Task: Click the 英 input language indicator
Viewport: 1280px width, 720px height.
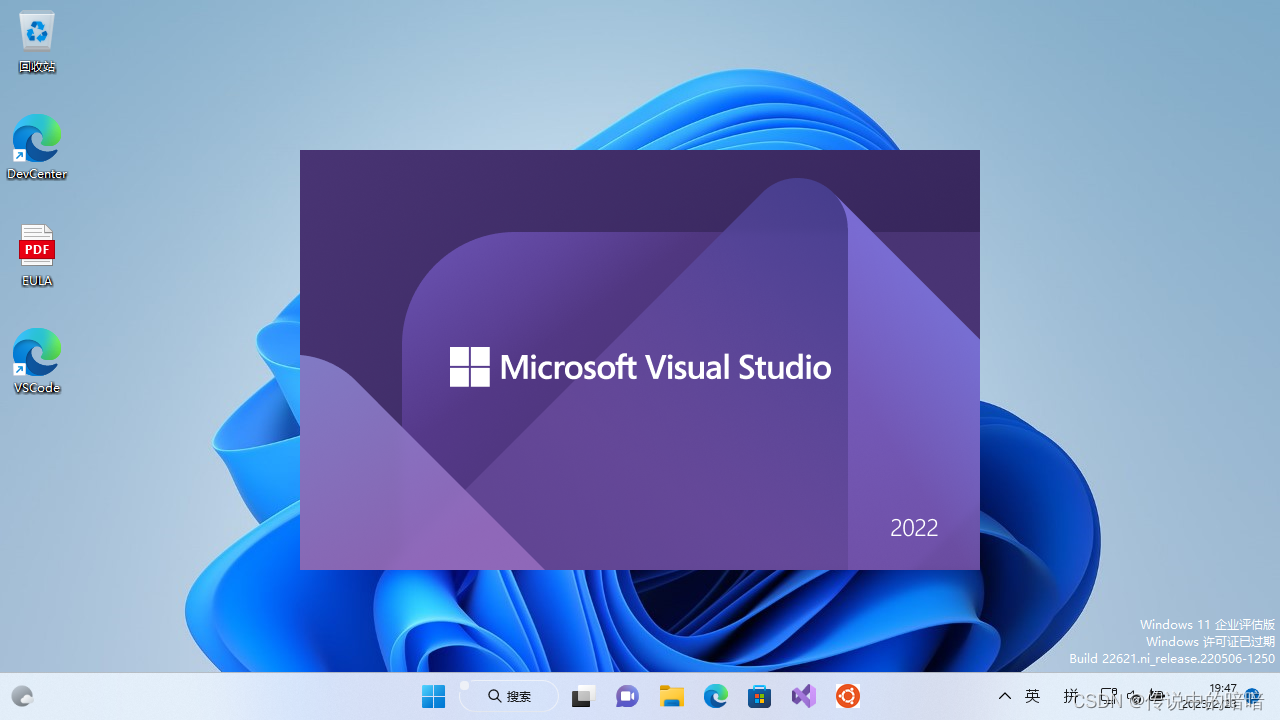Action: click(1033, 696)
